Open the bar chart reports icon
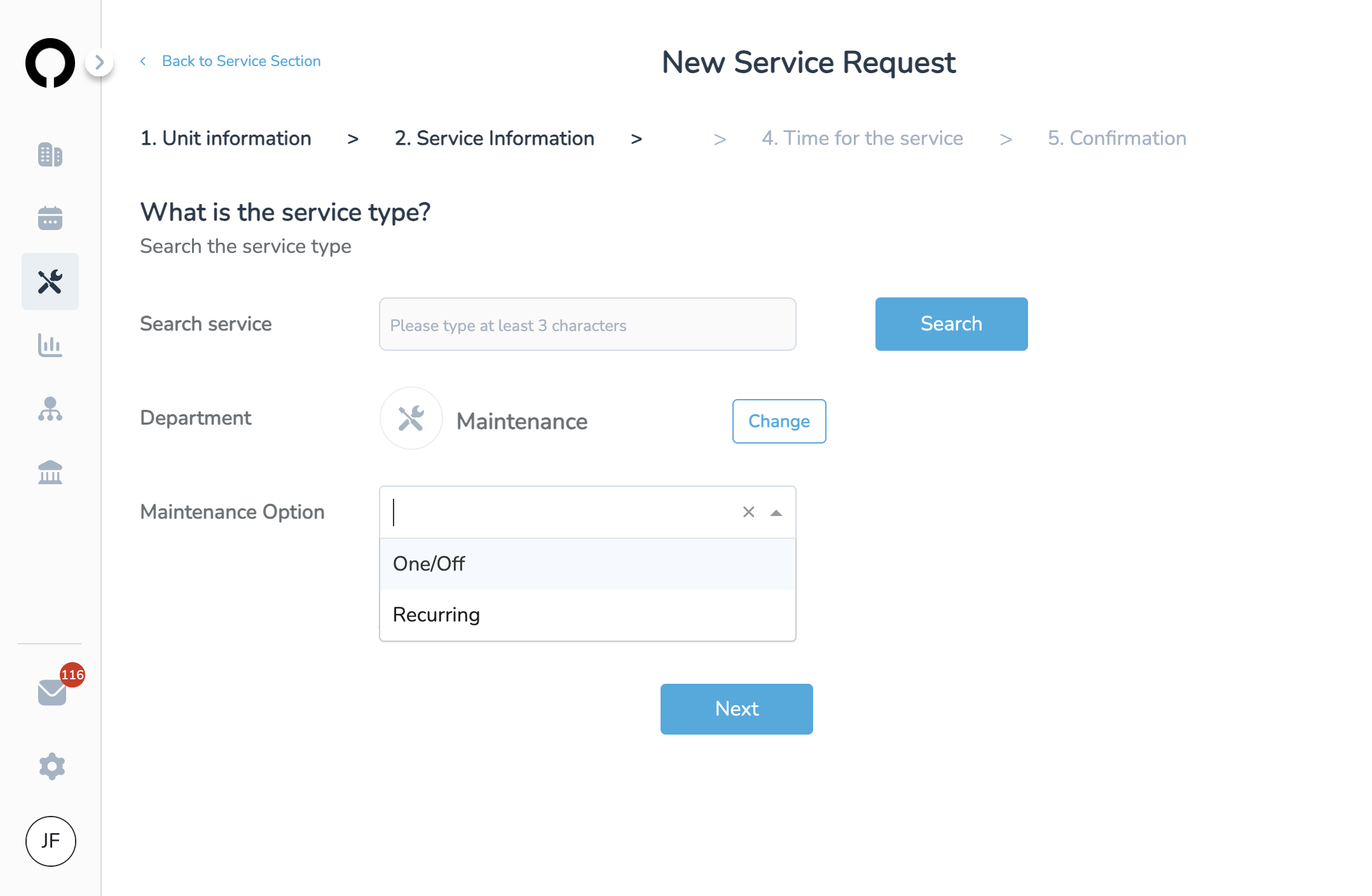Screen dimensions: 1372x896 (50, 345)
